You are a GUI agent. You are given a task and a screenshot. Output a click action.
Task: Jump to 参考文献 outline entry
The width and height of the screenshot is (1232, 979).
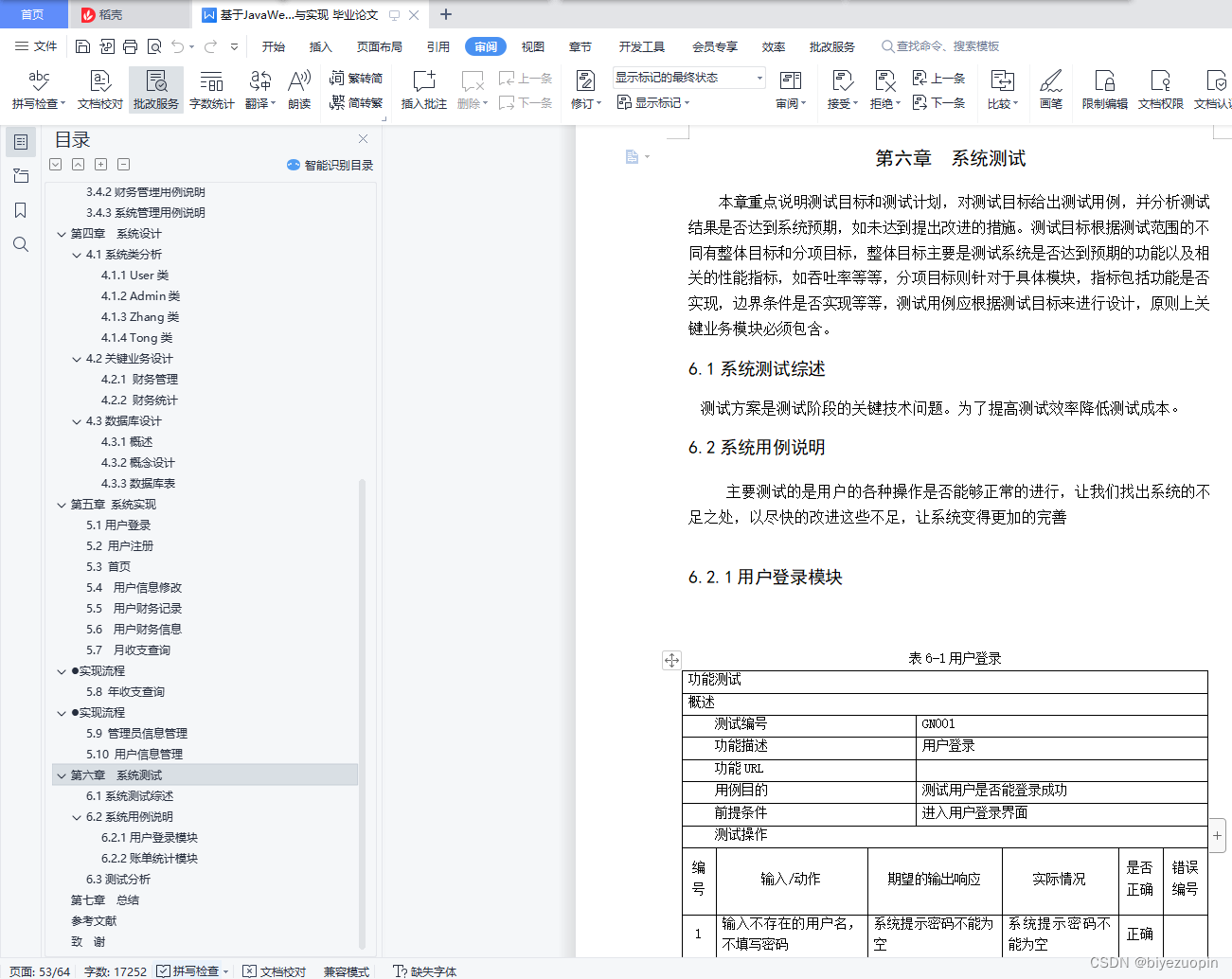click(94, 921)
